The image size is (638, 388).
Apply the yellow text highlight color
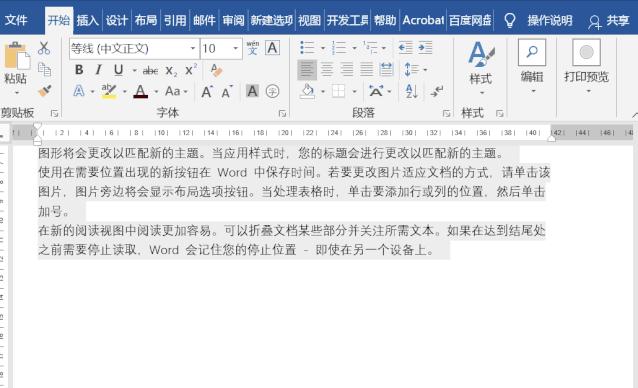tap(109, 92)
